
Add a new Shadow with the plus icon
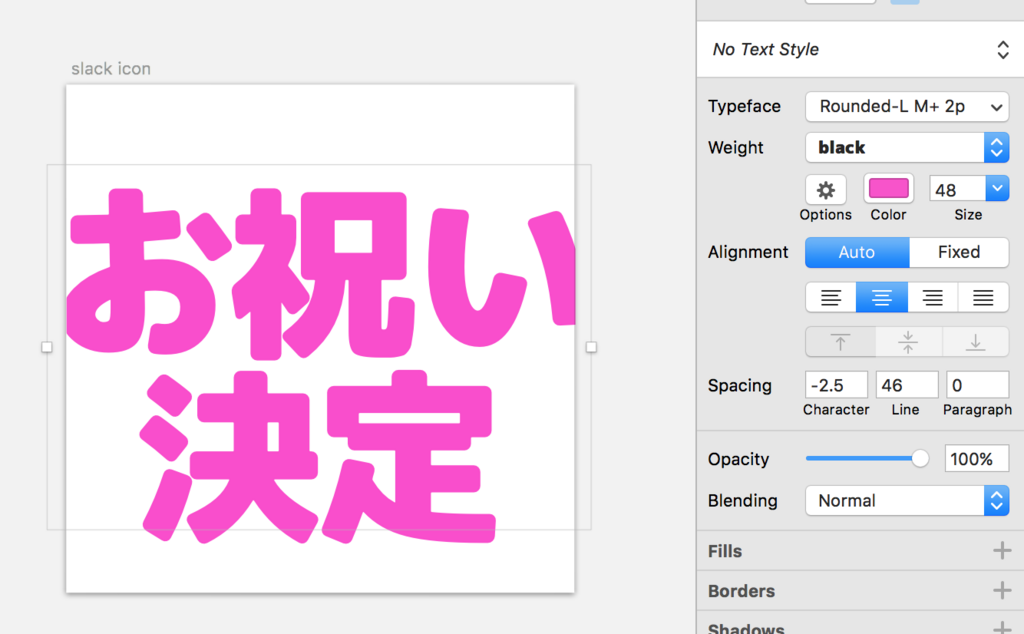(1002, 627)
